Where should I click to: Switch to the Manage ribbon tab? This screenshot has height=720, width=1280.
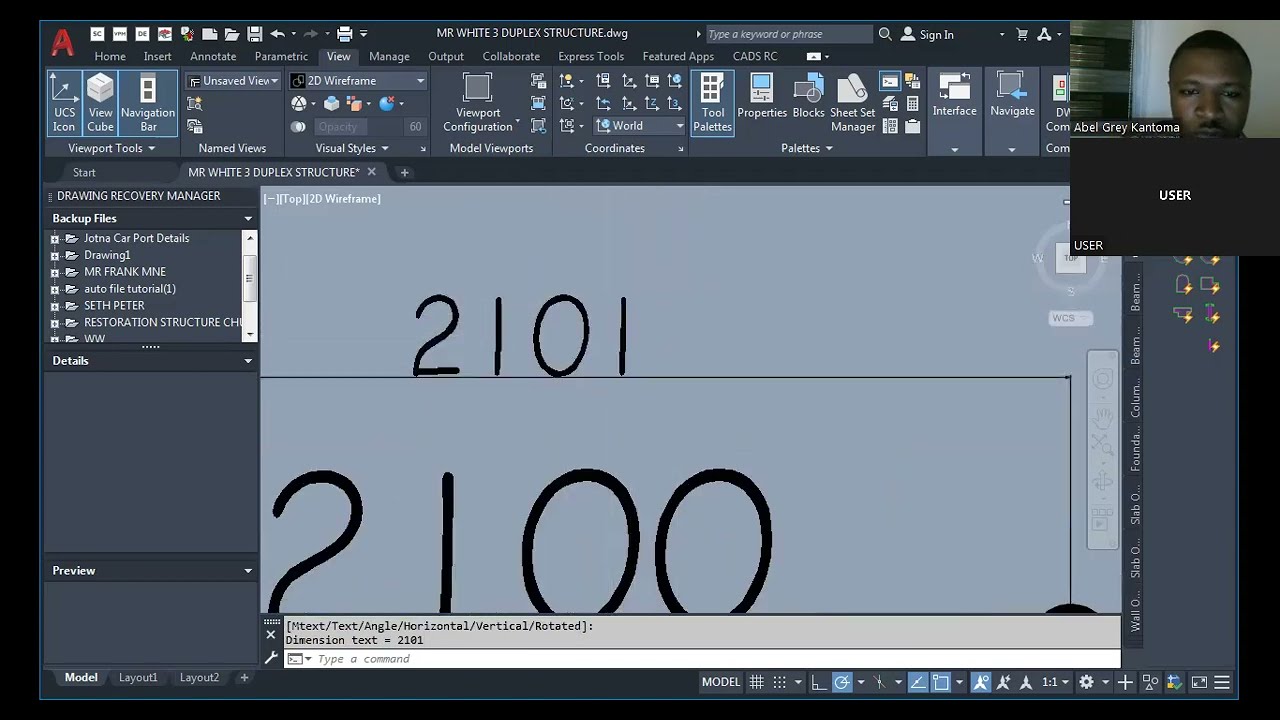(389, 57)
